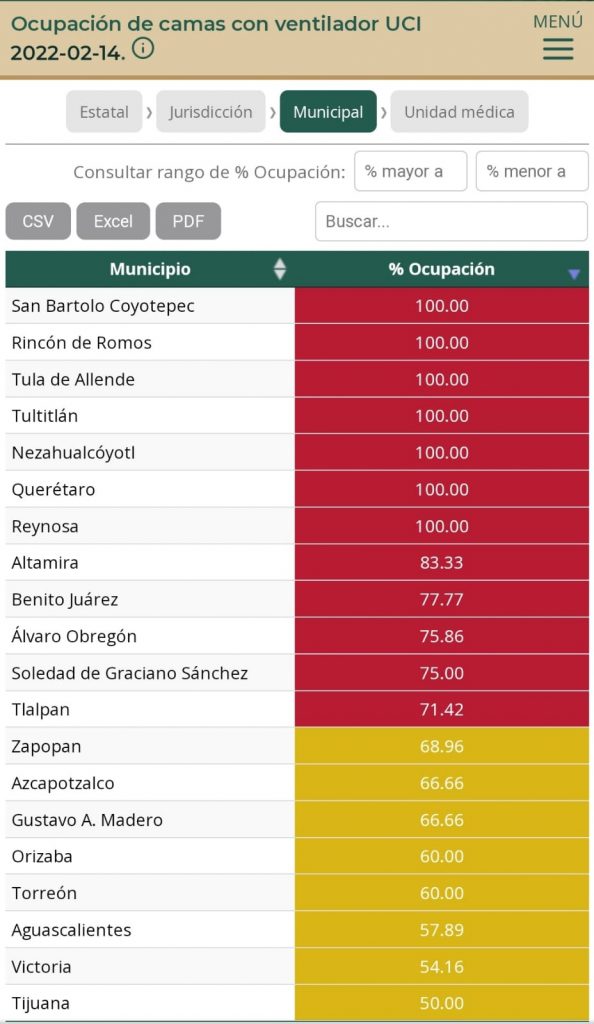Click the blue sort triangle on % Ocupación
This screenshot has height=1024, width=594.
(572, 274)
